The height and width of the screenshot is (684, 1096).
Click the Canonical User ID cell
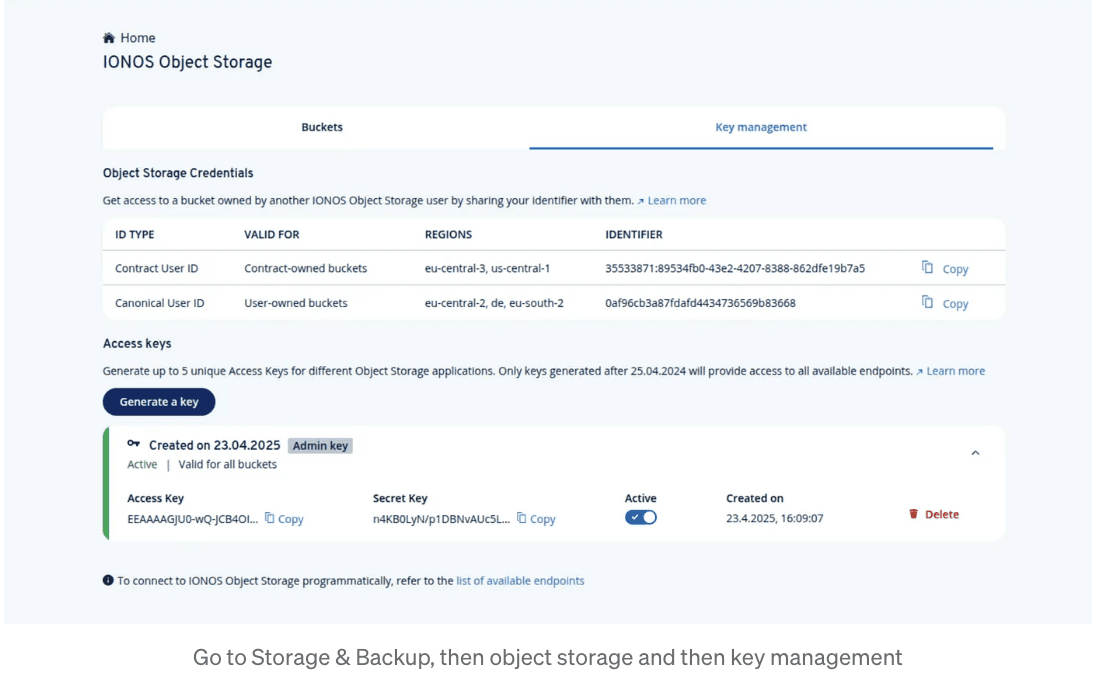pos(159,303)
